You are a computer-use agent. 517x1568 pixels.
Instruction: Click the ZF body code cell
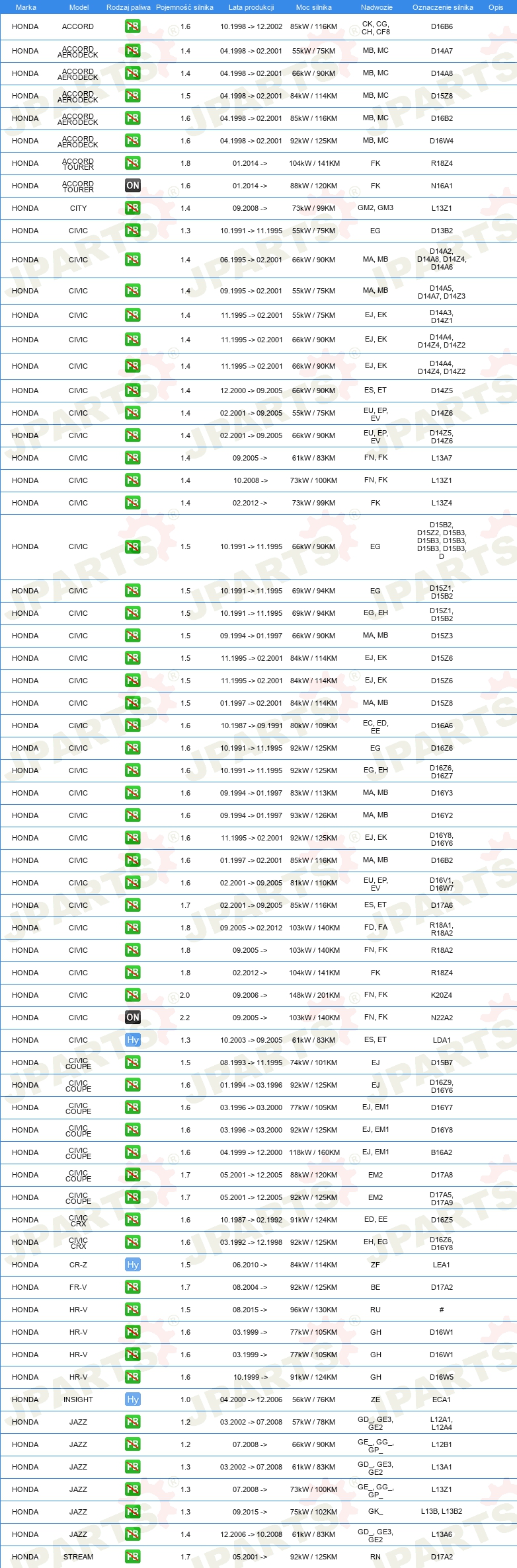click(376, 1265)
